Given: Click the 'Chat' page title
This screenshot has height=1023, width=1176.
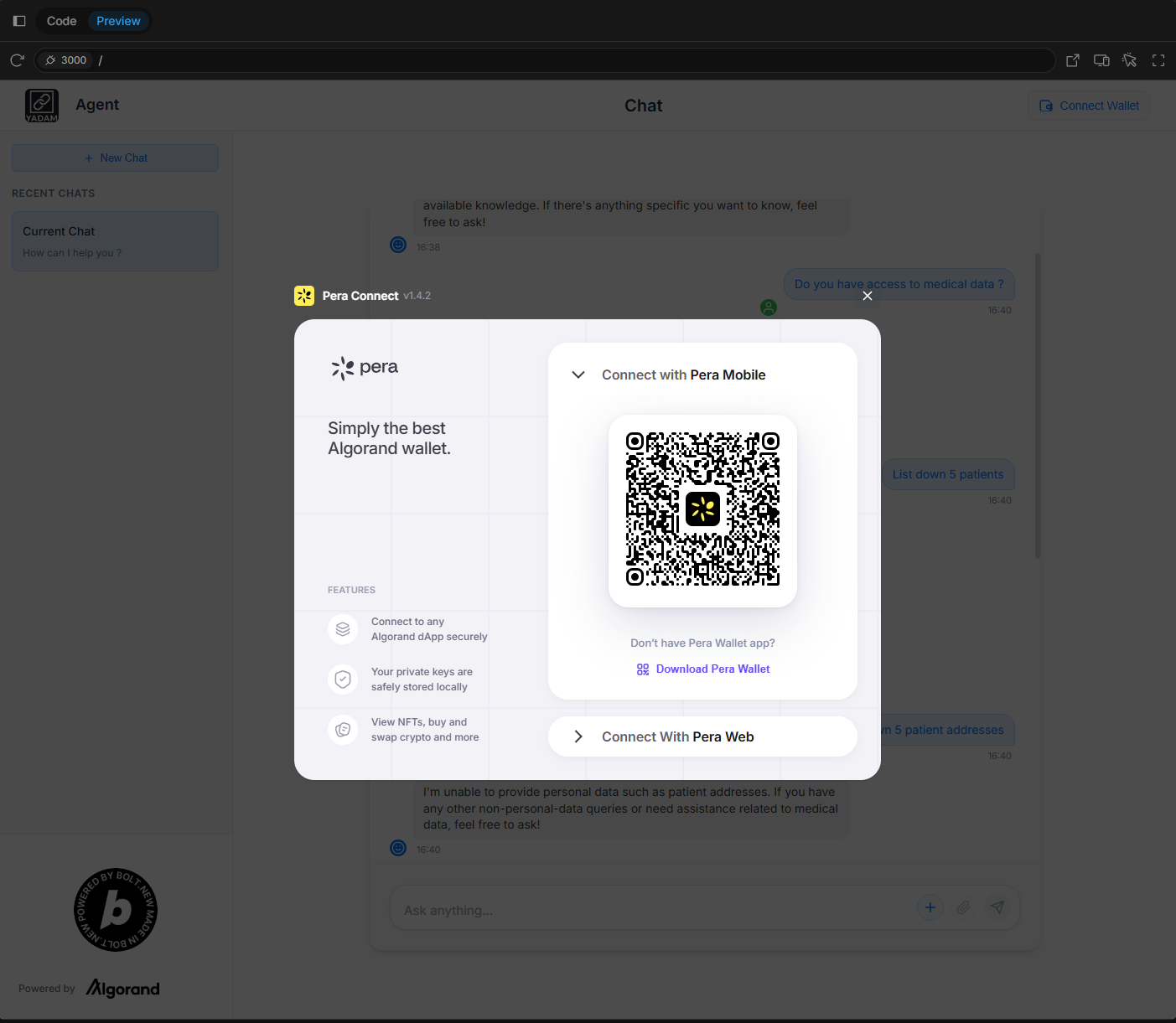Looking at the screenshot, I should pos(643,106).
